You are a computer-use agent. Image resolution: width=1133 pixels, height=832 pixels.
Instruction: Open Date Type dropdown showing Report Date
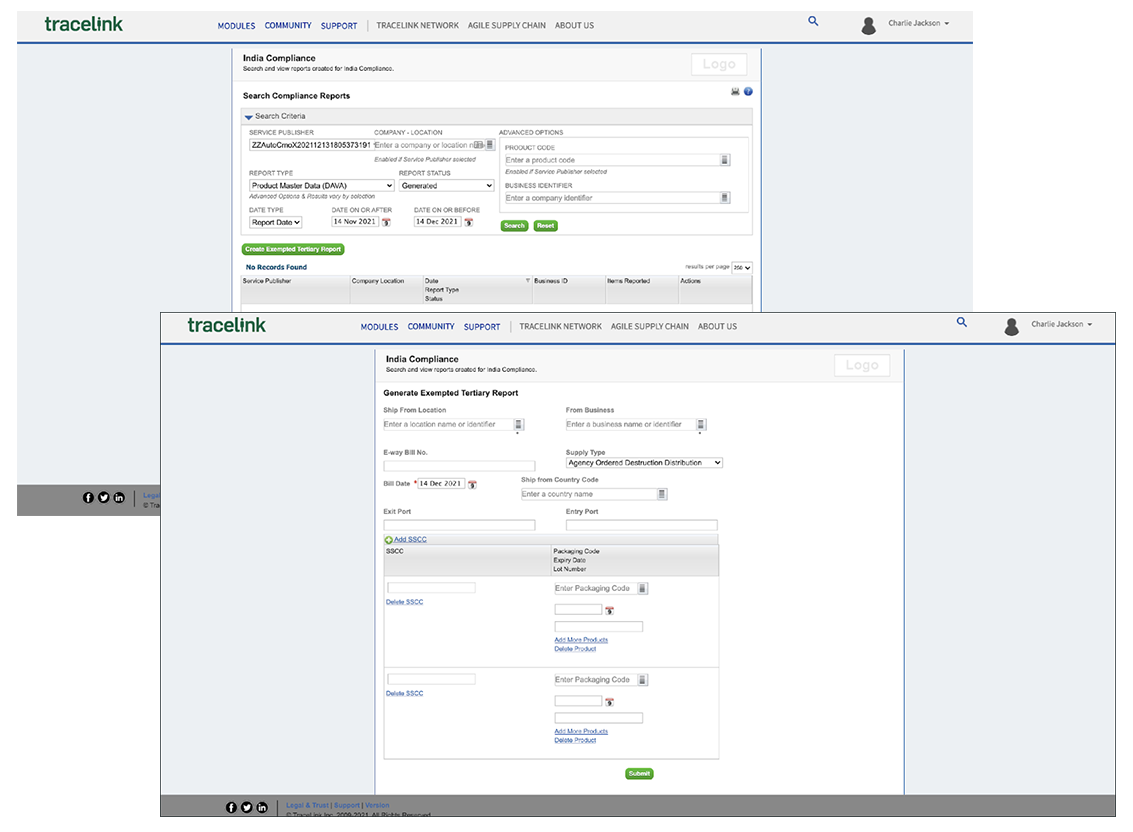[275, 223]
